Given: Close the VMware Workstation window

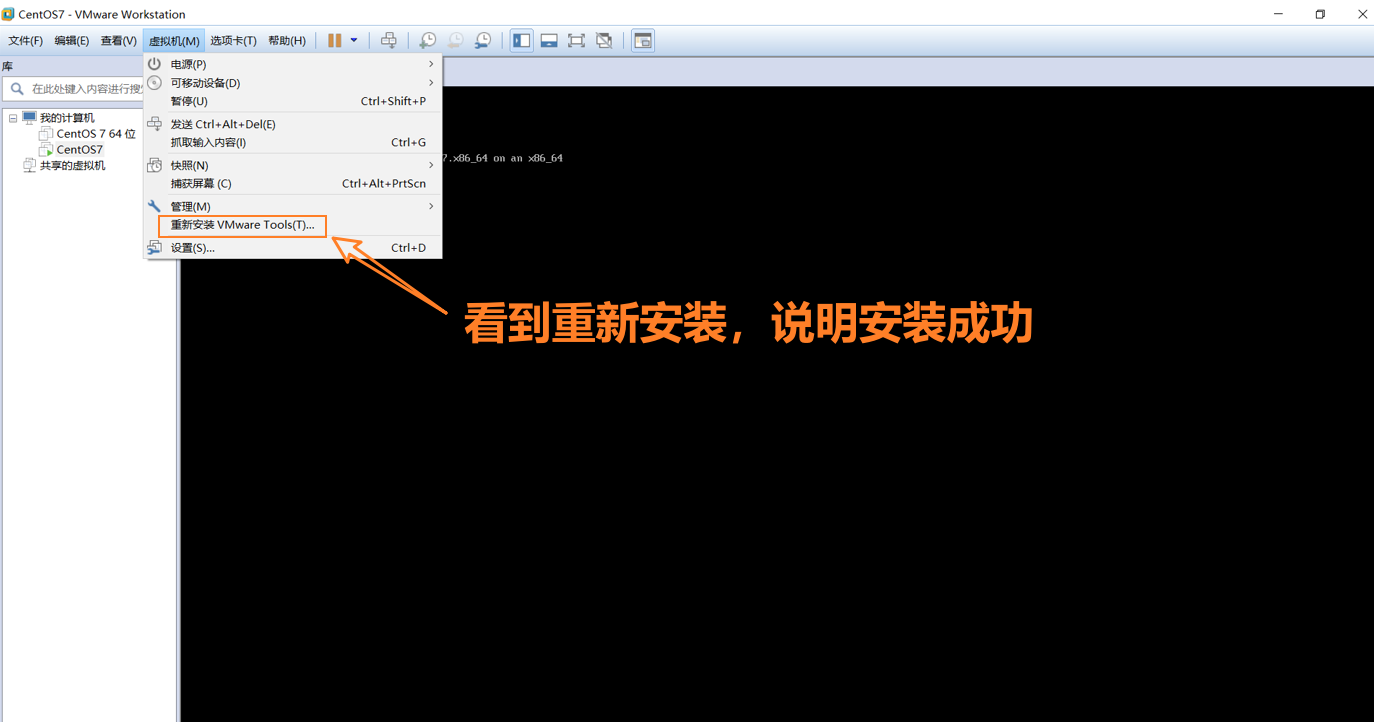Looking at the screenshot, I should coord(1362,14).
